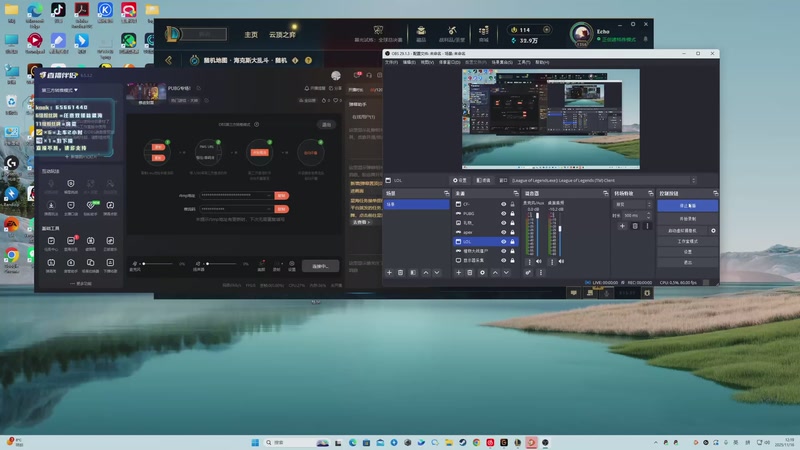
Task: Open OBS 工具 menu
Action: click(523, 62)
